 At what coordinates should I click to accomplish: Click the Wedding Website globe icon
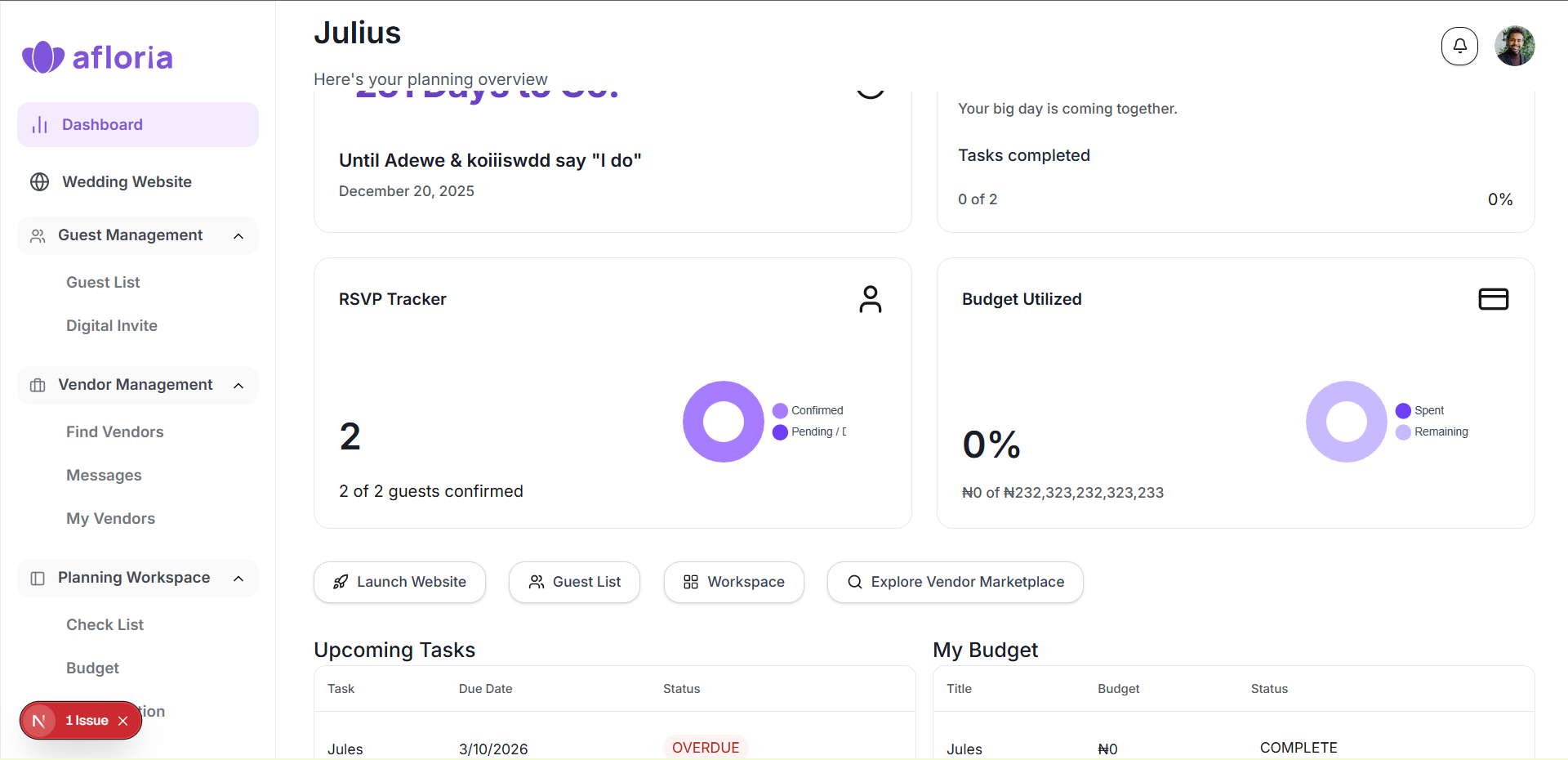tap(39, 181)
